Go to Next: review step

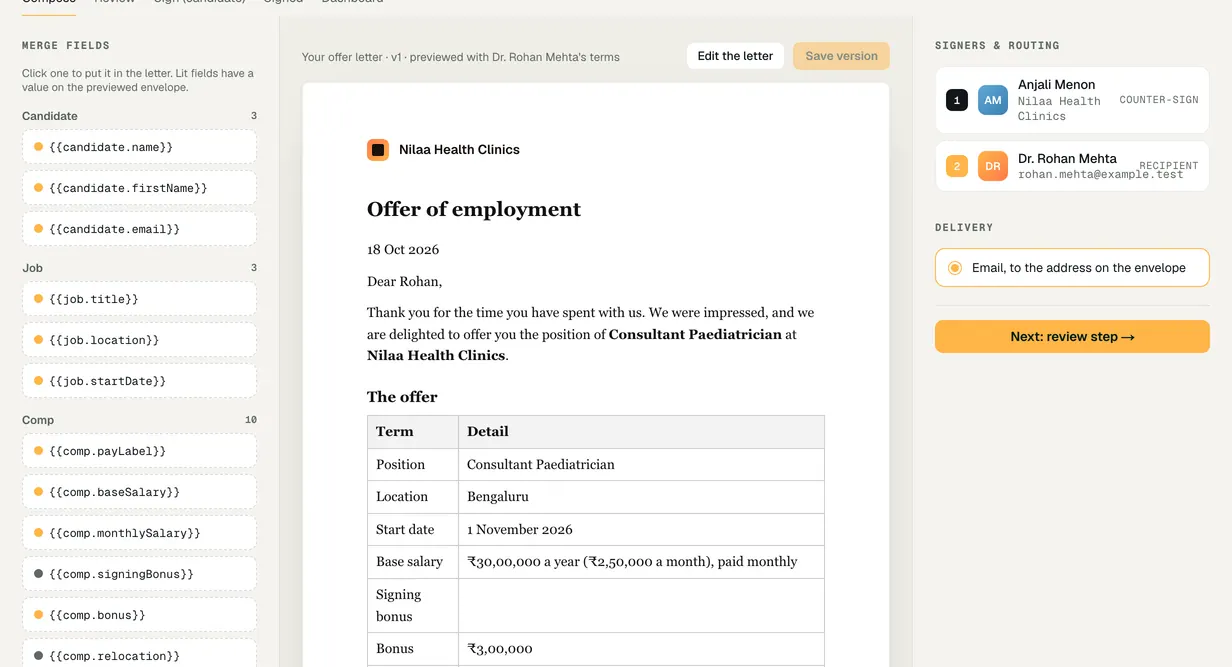pos(1072,337)
